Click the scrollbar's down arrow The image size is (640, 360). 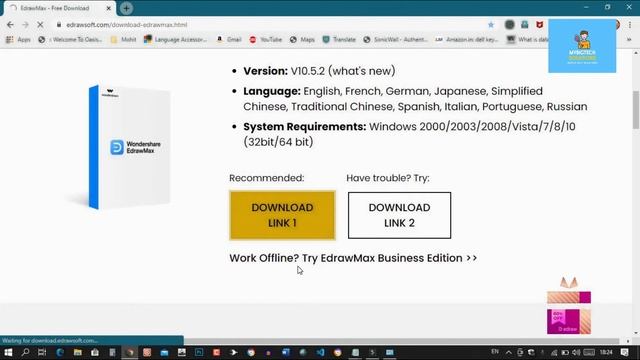click(636, 333)
